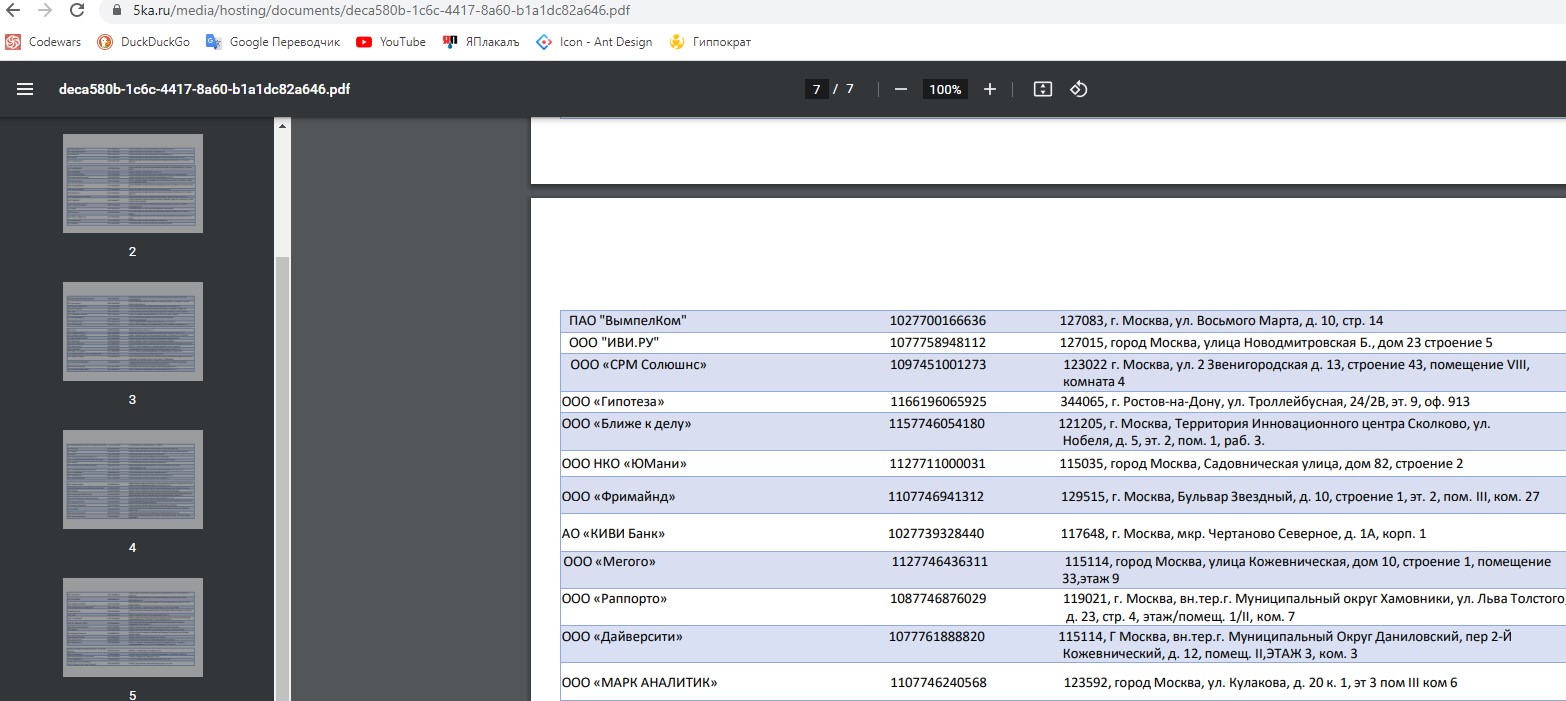The image size is (1566, 701).
Task: Zoom out with the minus button
Action: (x=900, y=89)
